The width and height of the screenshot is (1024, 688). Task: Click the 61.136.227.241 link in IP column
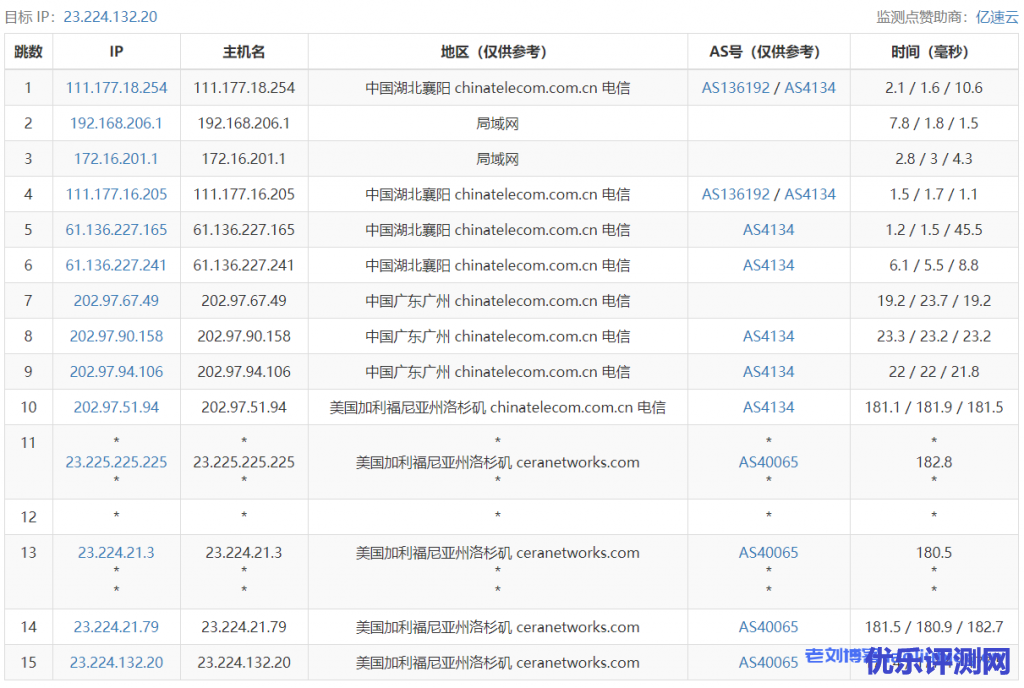click(116, 265)
